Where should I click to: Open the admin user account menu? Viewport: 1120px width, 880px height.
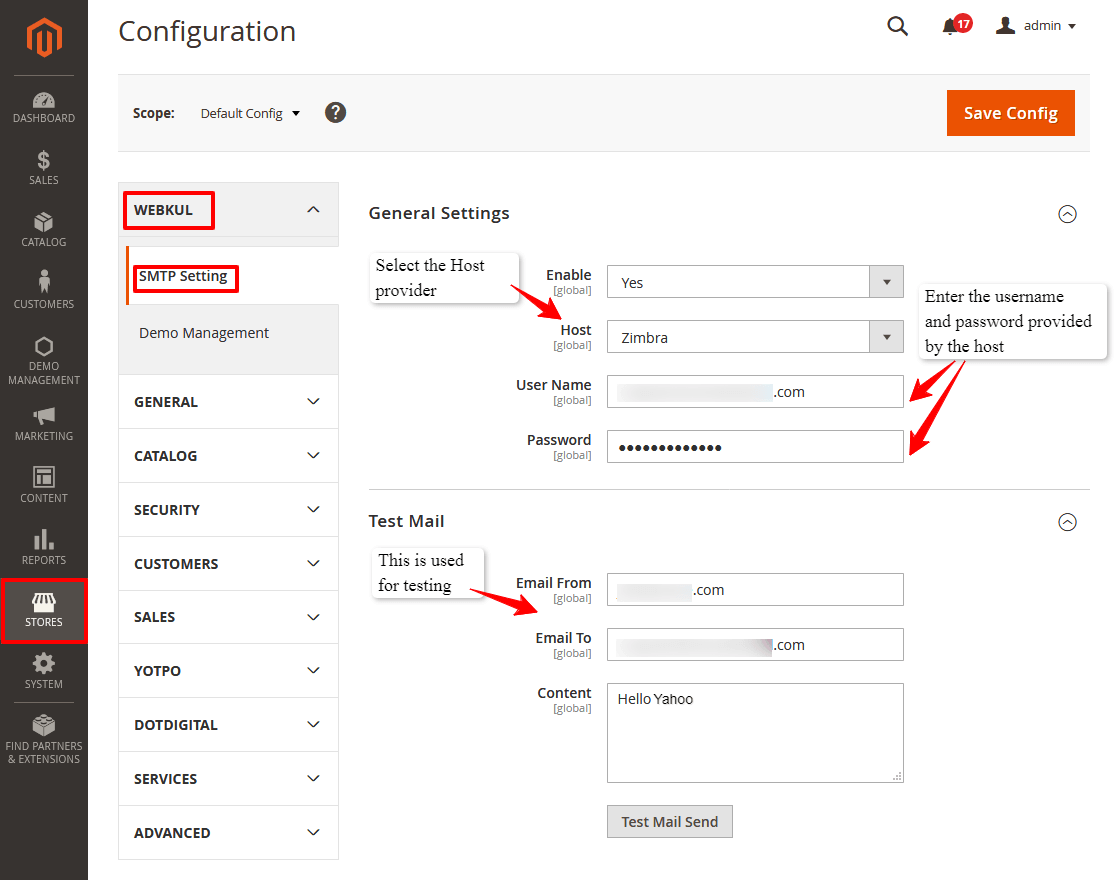[x=1036, y=26]
